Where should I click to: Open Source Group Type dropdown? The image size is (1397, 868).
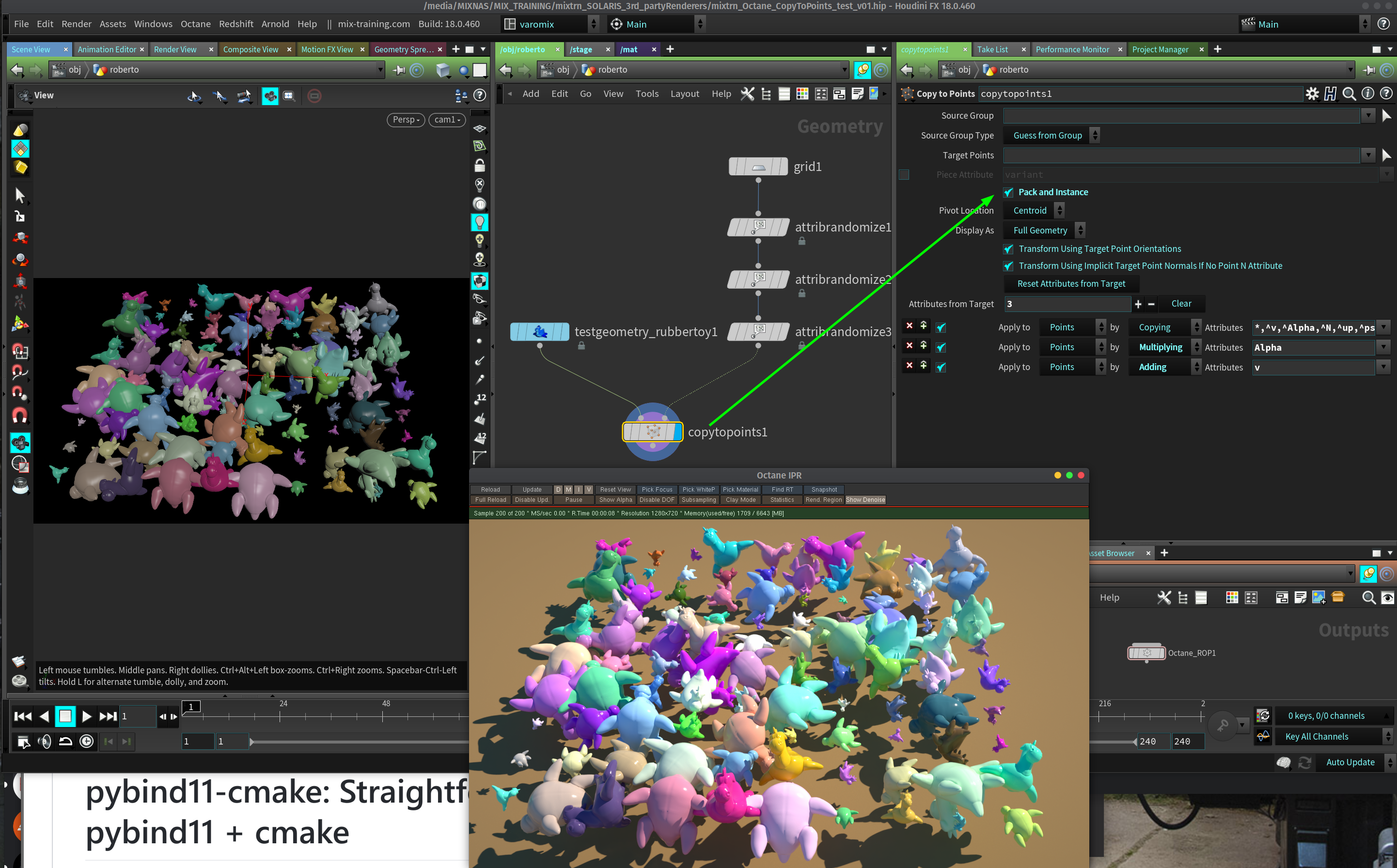pos(1052,136)
